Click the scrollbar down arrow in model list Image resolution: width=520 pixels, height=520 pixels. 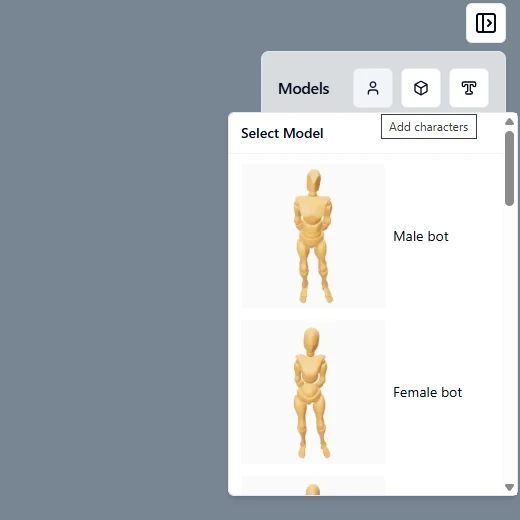509,488
